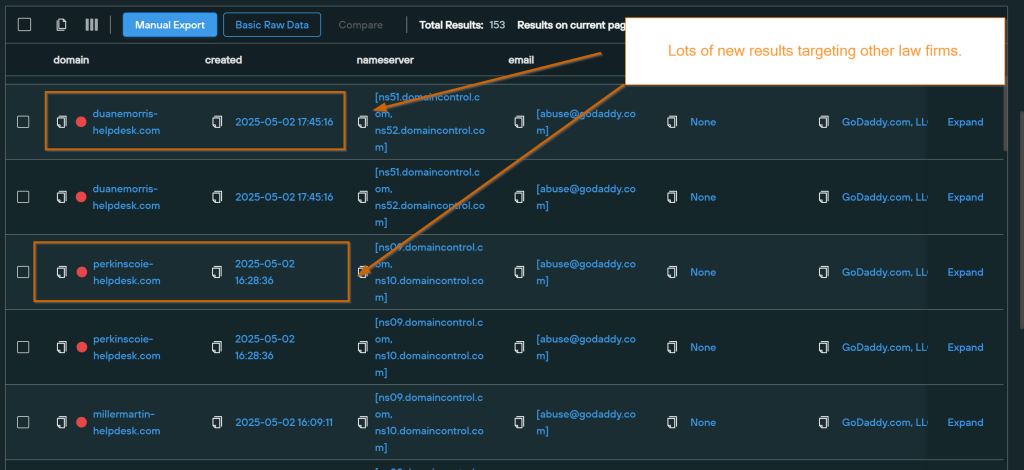Copy domain of second duanemorris-helpdesk.com row
The width and height of the screenshot is (1024, 470).
tap(61, 197)
